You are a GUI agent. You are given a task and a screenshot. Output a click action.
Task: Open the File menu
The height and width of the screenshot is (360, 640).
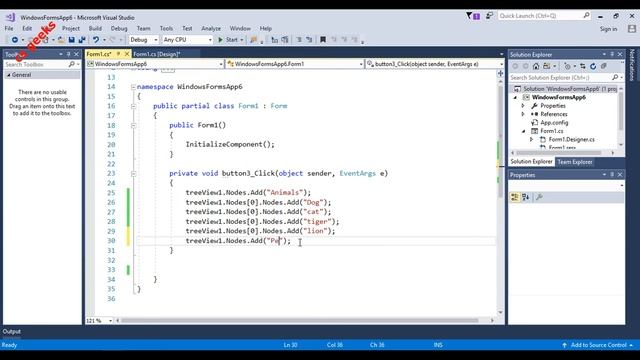pos(9,29)
